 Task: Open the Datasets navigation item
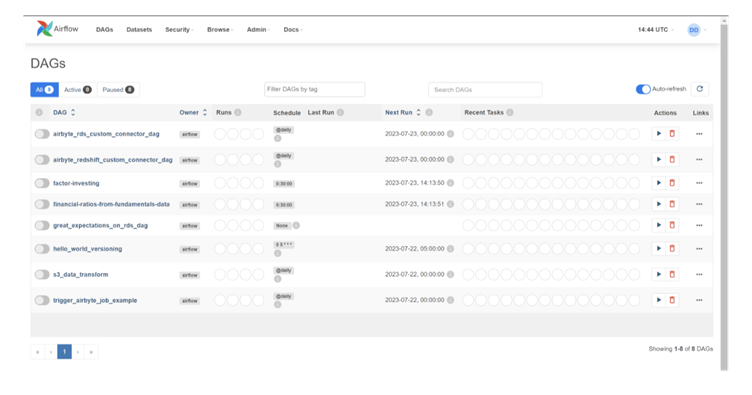(x=139, y=30)
